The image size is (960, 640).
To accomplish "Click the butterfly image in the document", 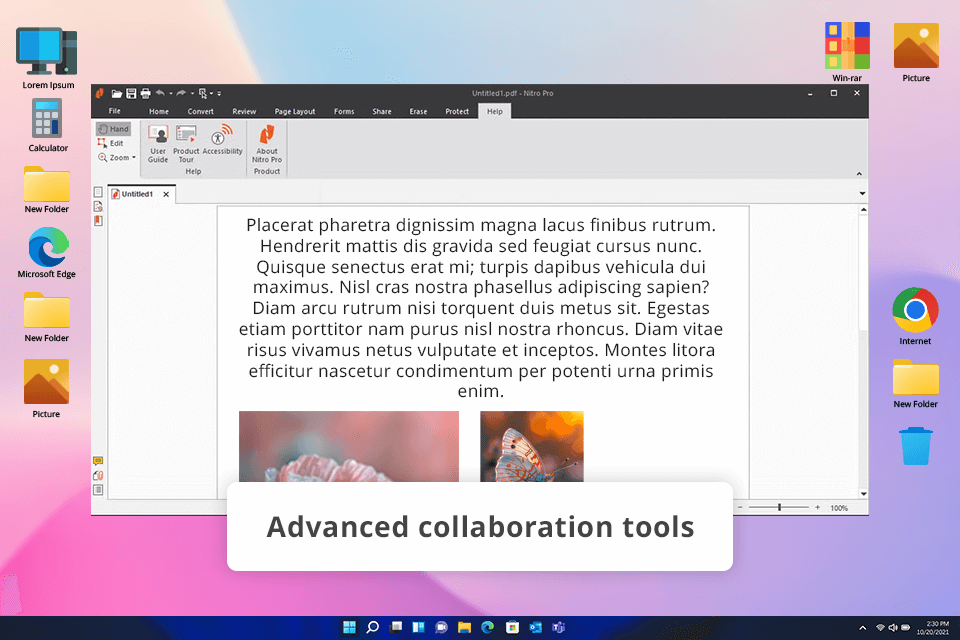I will [x=531, y=446].
